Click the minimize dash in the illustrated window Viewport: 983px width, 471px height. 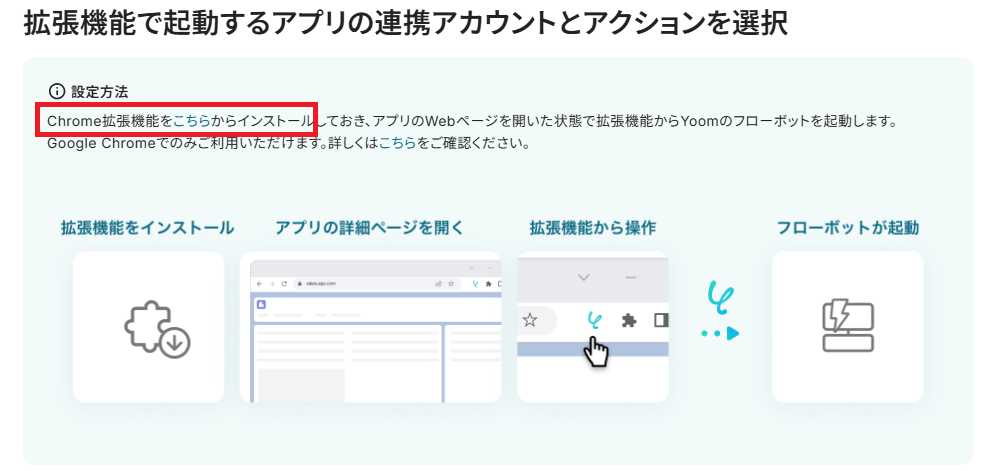click(x=631, y=277)
